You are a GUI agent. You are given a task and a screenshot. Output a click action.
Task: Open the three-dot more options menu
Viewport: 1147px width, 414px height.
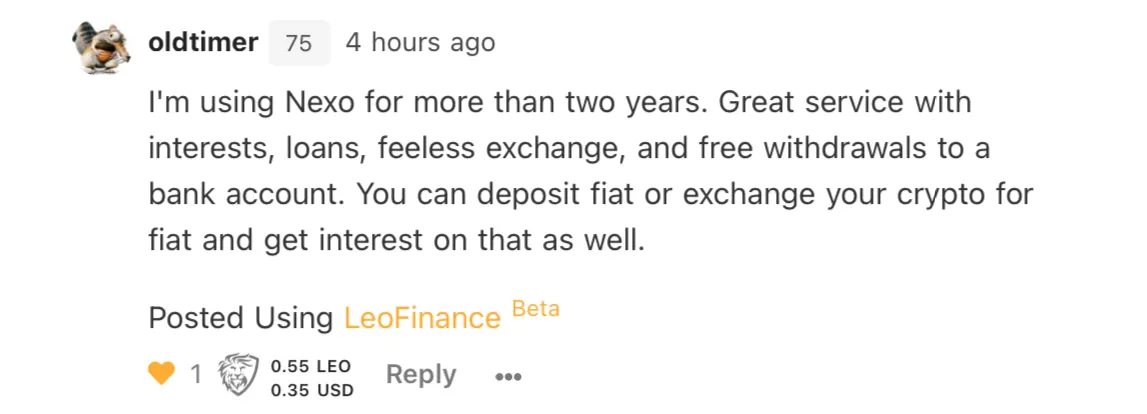pos(508,377)
